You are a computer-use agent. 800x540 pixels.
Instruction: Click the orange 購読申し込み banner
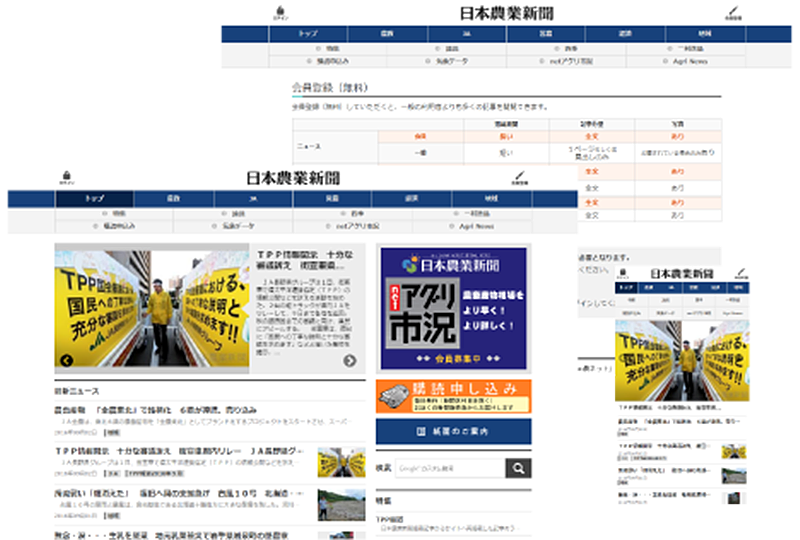pos(454,396)
